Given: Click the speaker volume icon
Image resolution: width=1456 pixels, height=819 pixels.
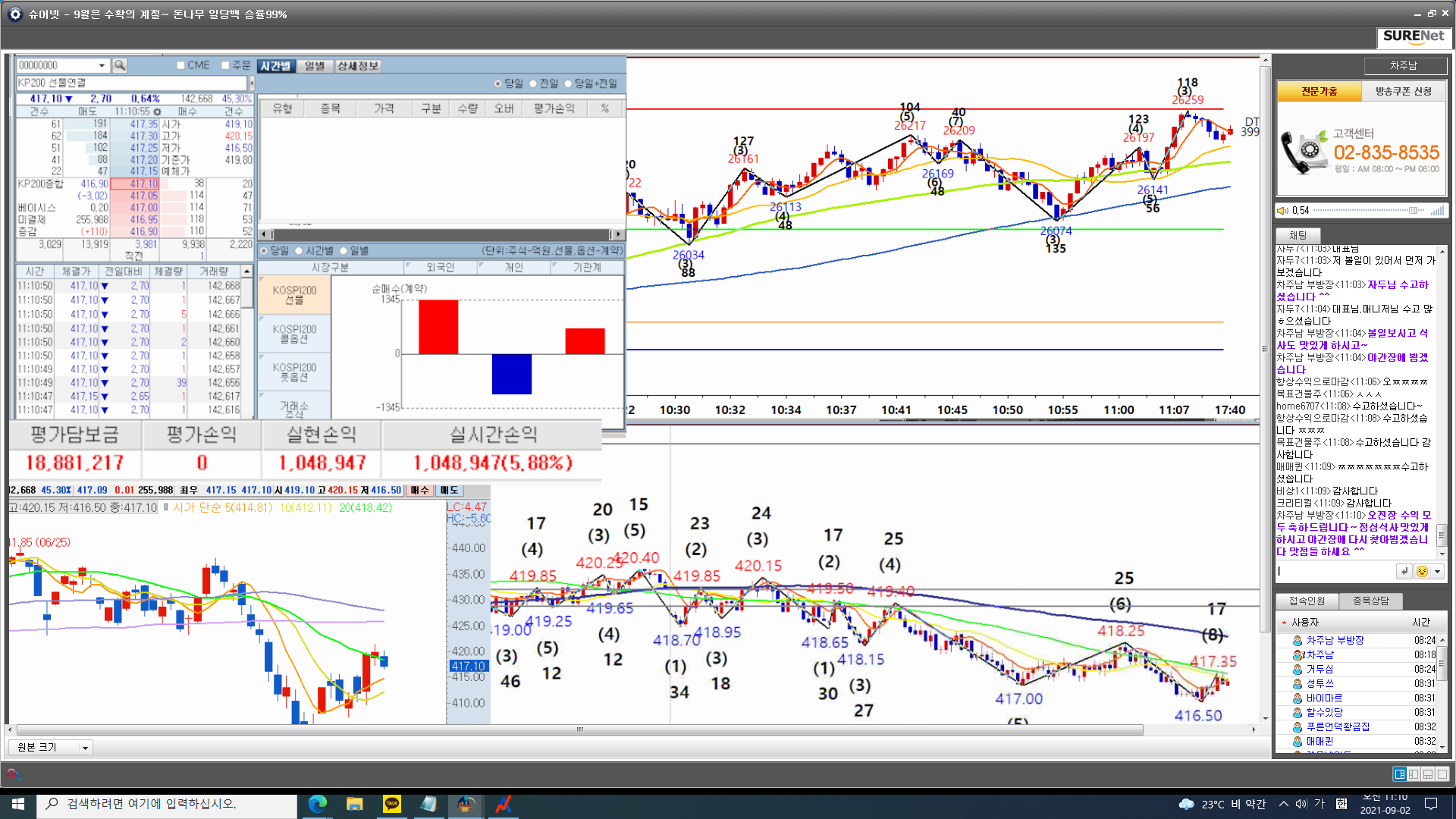Looking at the screenshot, I should coord(1282,211).
